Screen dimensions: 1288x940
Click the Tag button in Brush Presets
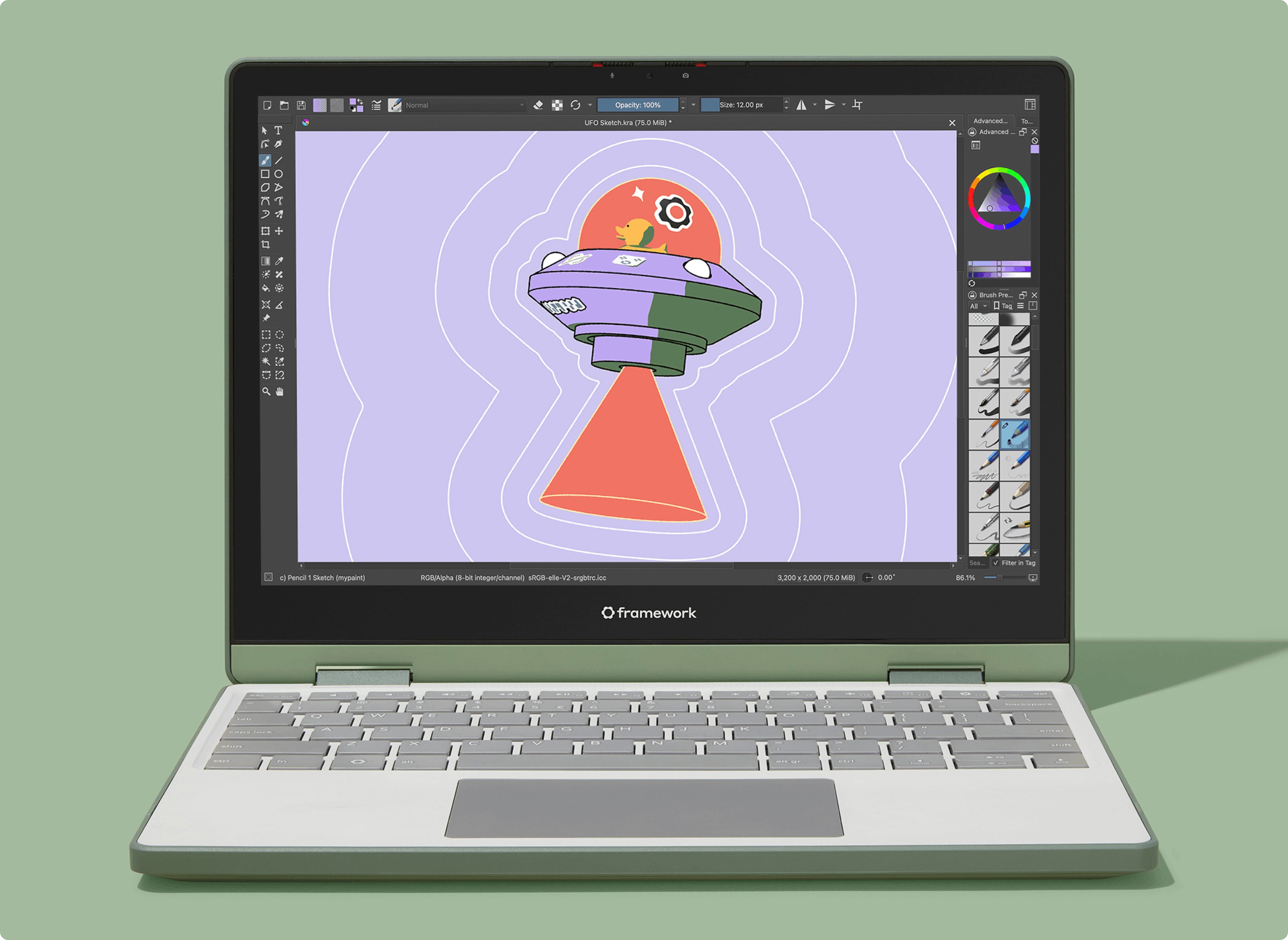[x=1003, y=306]
